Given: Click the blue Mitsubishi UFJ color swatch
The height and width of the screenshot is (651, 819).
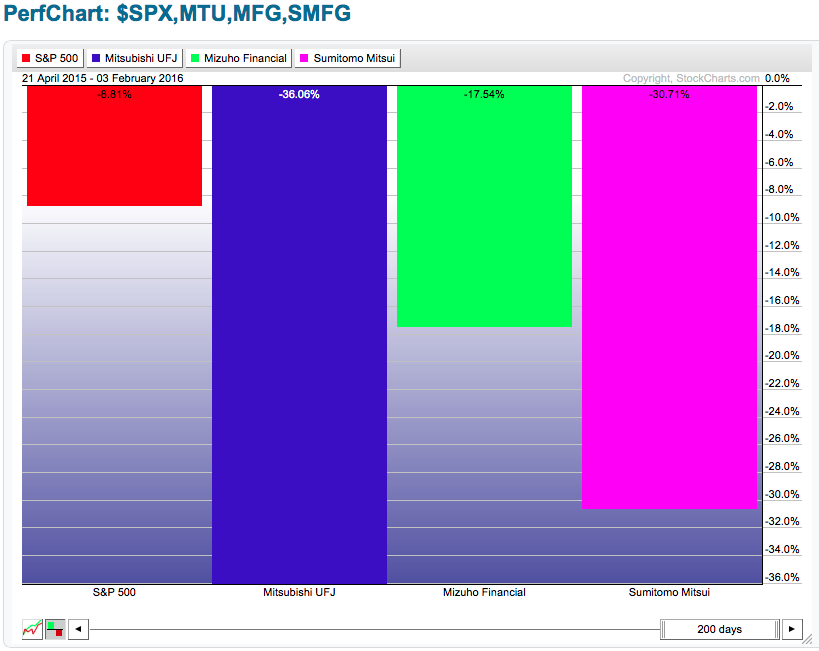Looking at the screenshot, I should (96, 58).
